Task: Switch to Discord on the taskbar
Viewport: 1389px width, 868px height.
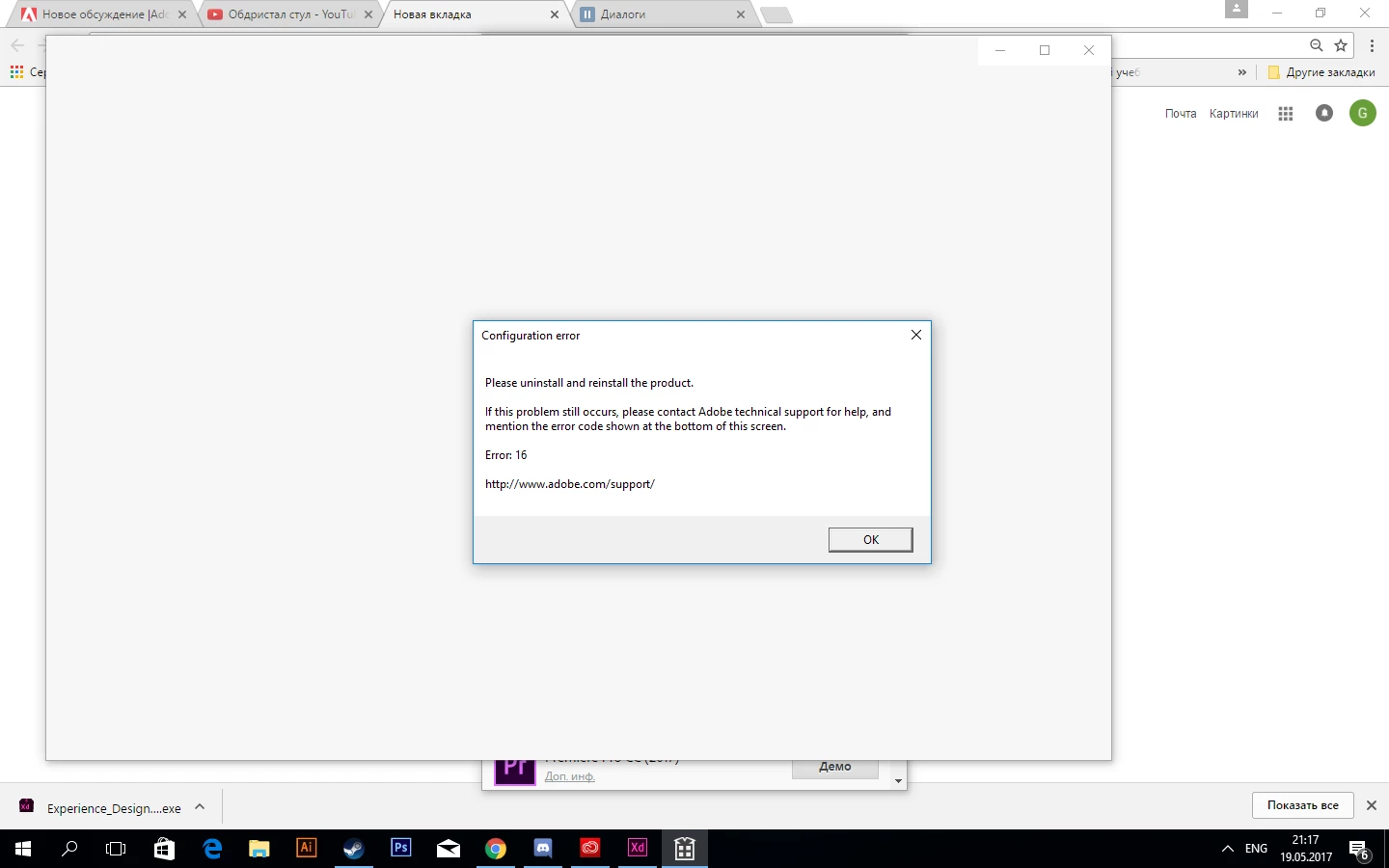Action: pos(543,849)
